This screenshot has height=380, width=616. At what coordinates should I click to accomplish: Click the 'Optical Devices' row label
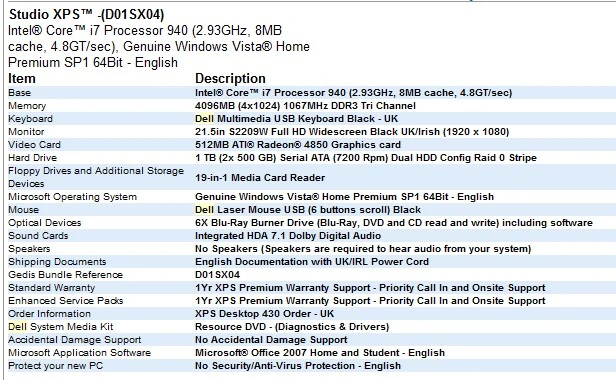[x=45, y=223]
